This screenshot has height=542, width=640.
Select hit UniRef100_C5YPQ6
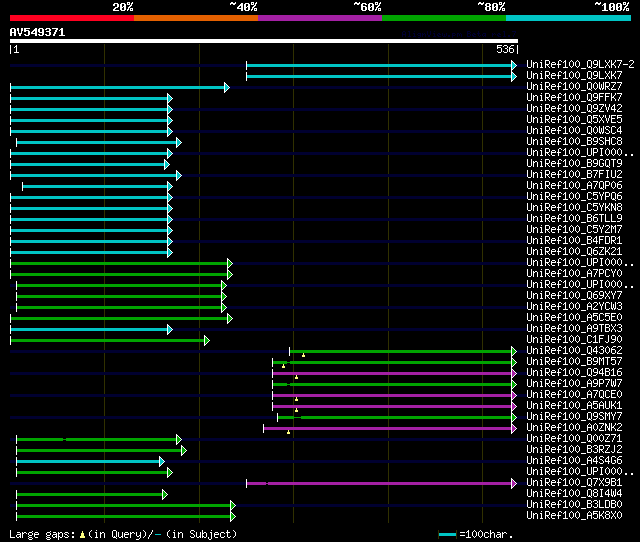(574, 197)
